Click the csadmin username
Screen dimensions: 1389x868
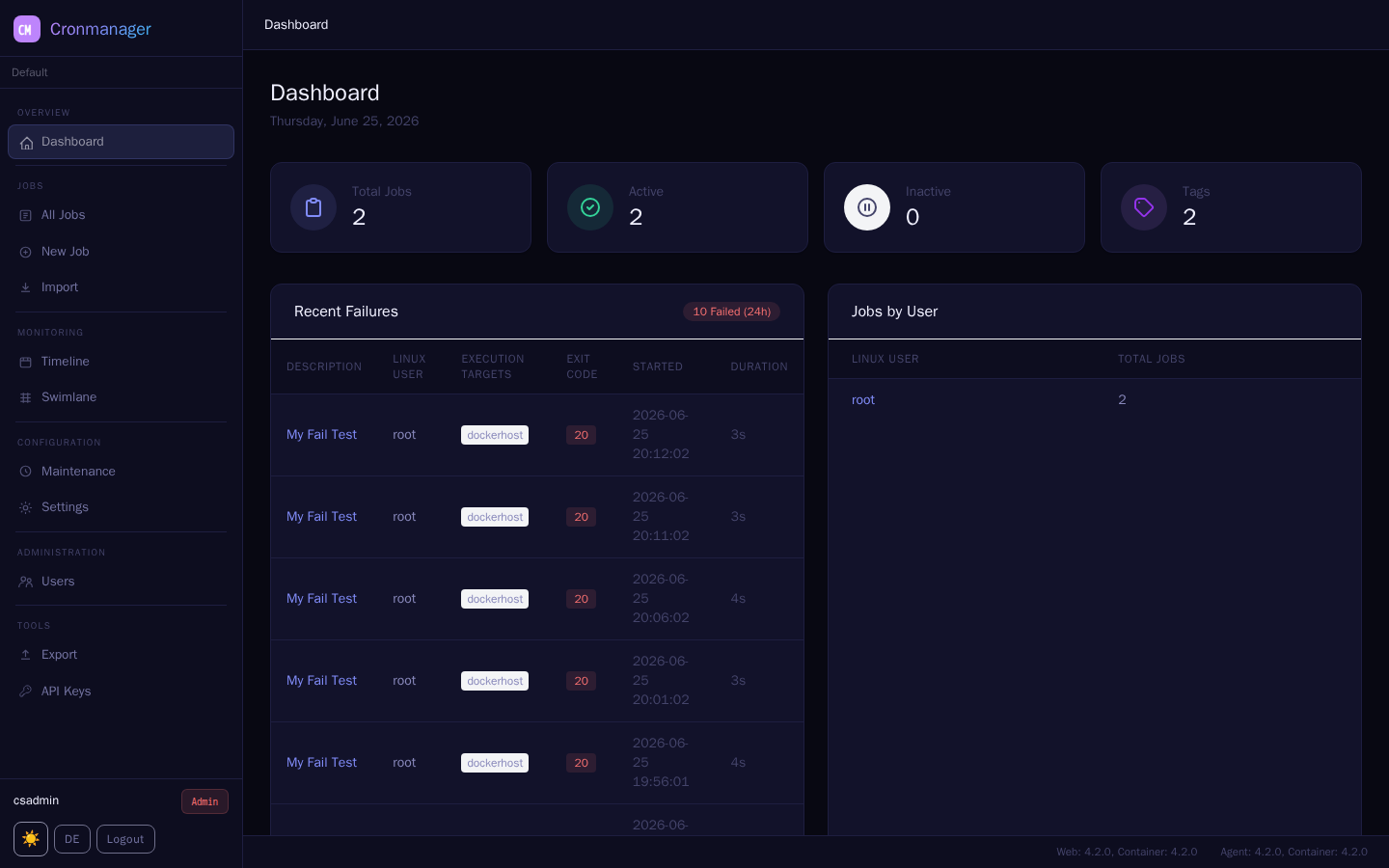36,800
